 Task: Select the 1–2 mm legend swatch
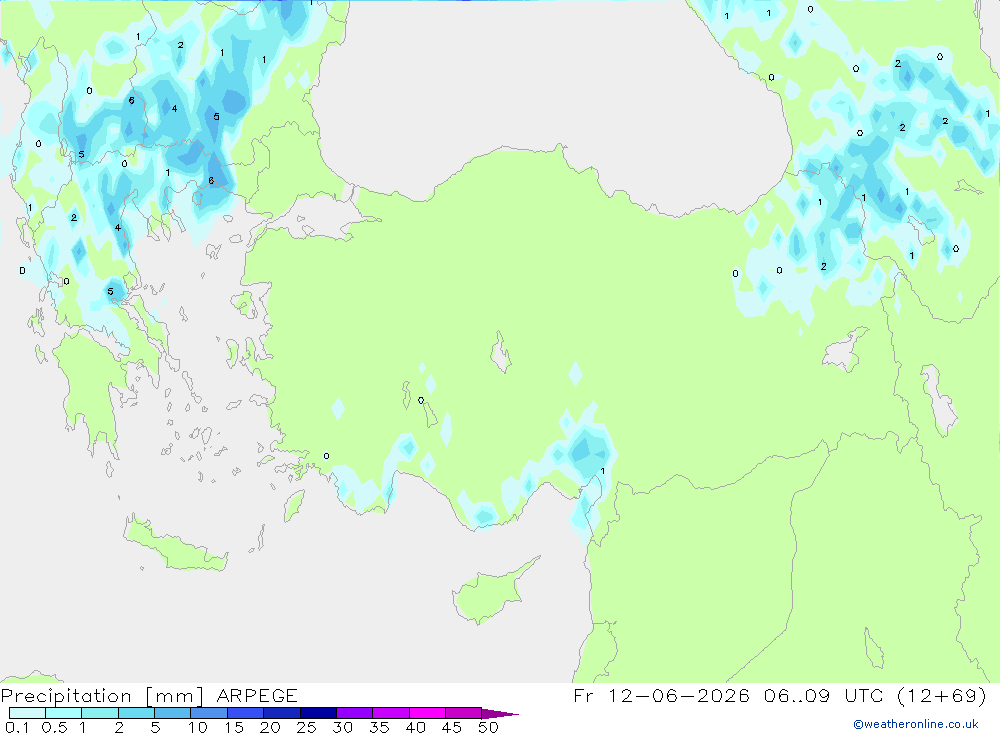coord(100,713)
